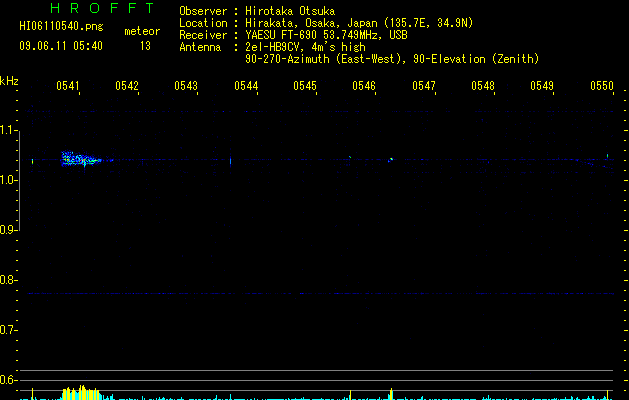Click the 0.6 kHz axis label
The image size is (629, 400).
(8, 380)
